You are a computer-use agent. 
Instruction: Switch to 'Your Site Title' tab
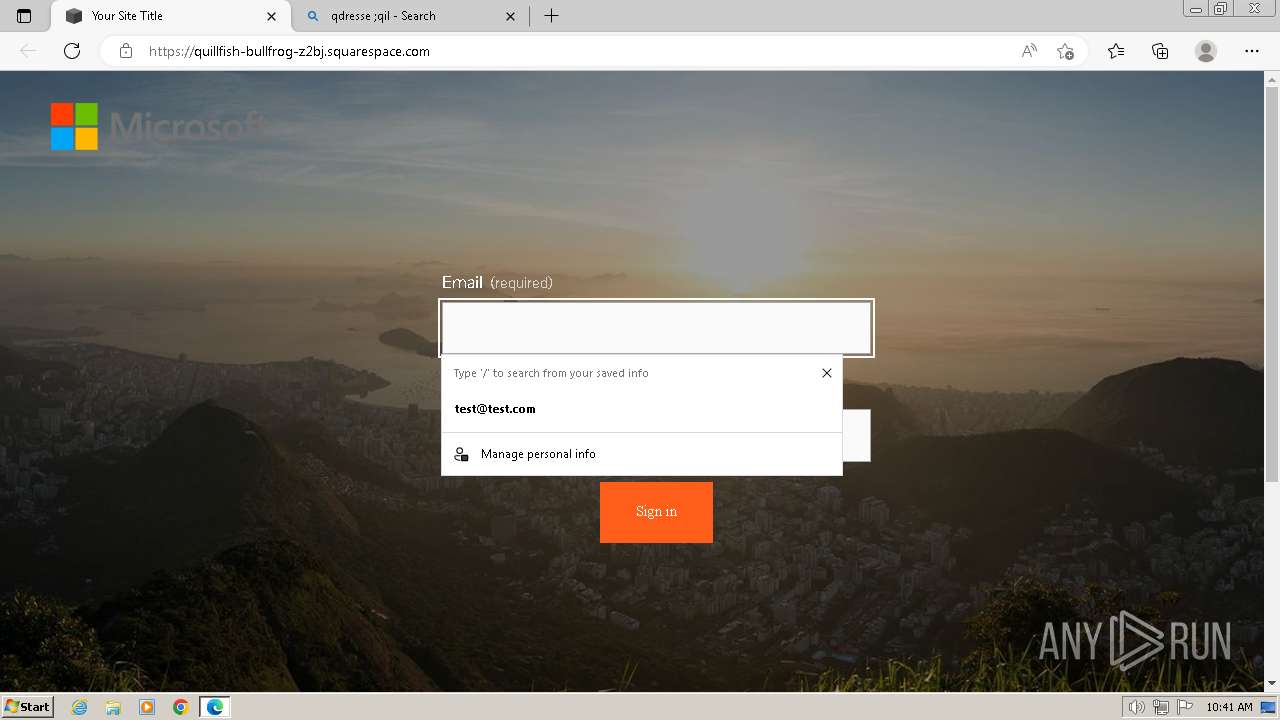point(170,16)
